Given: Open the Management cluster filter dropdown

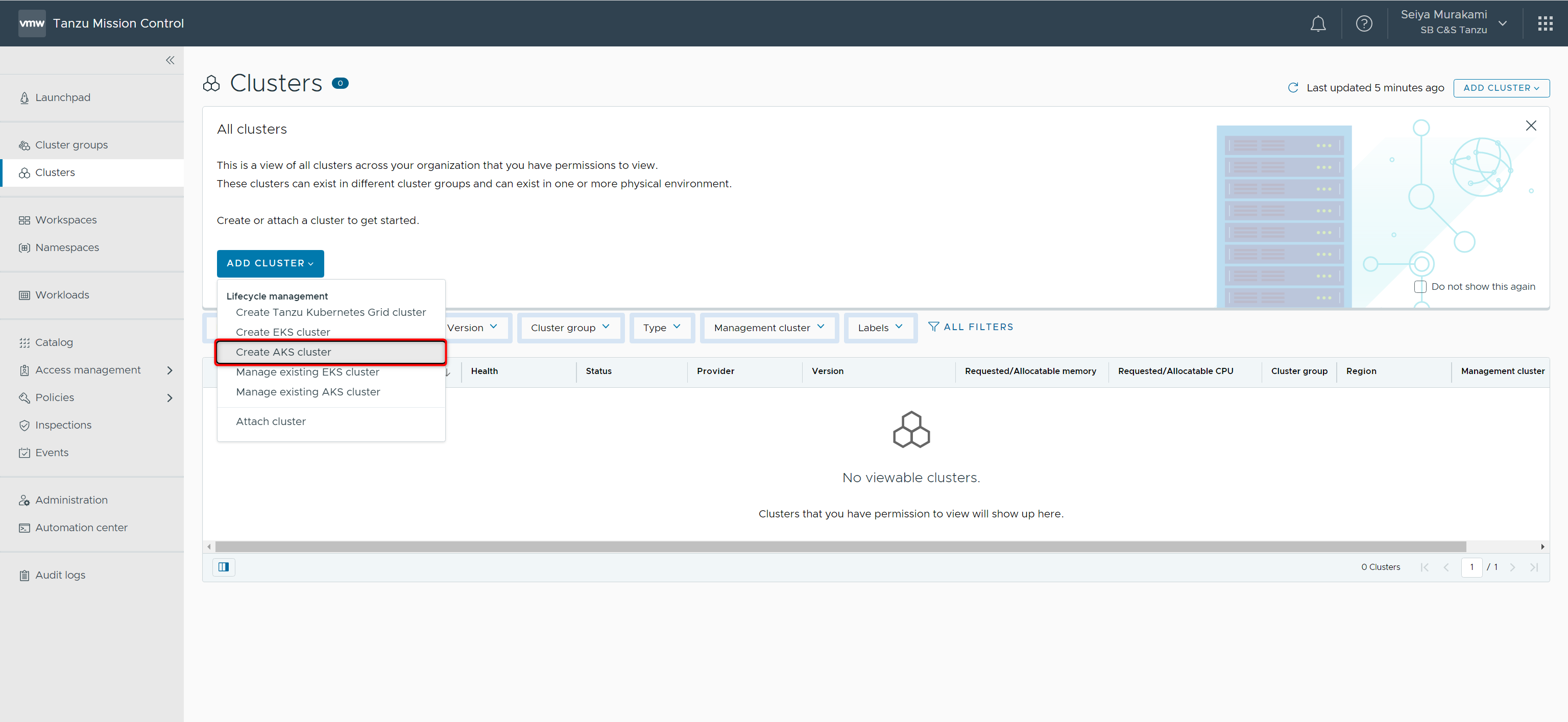Looking at the screenshot, I should [769, 327].
